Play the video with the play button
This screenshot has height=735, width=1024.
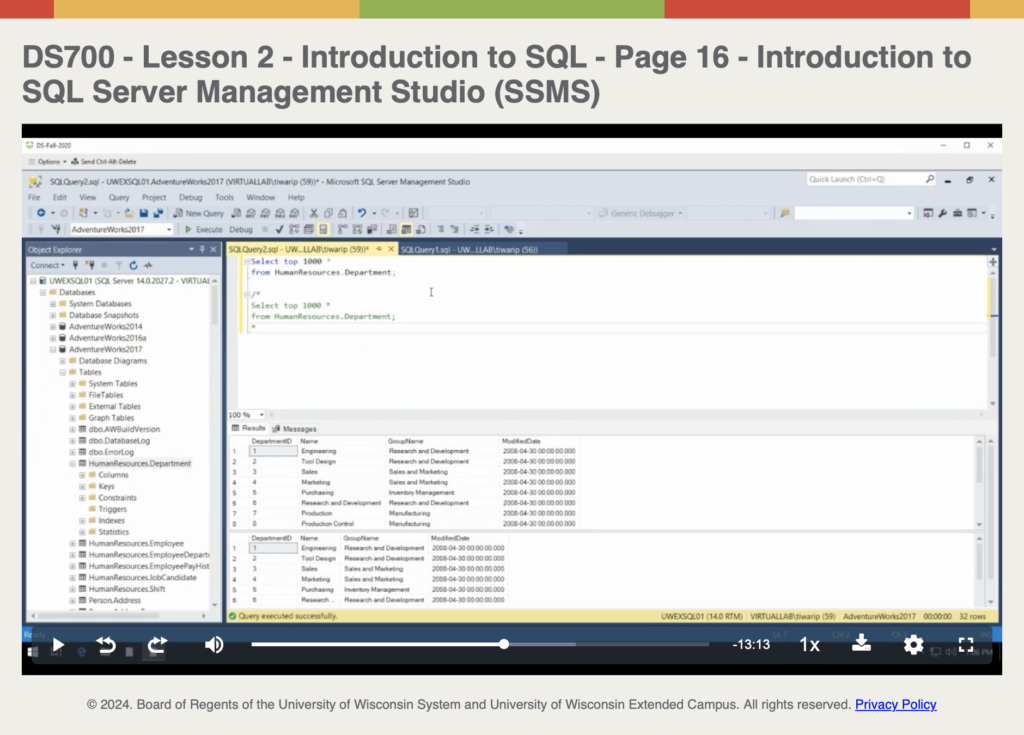[x=57, y=645]
